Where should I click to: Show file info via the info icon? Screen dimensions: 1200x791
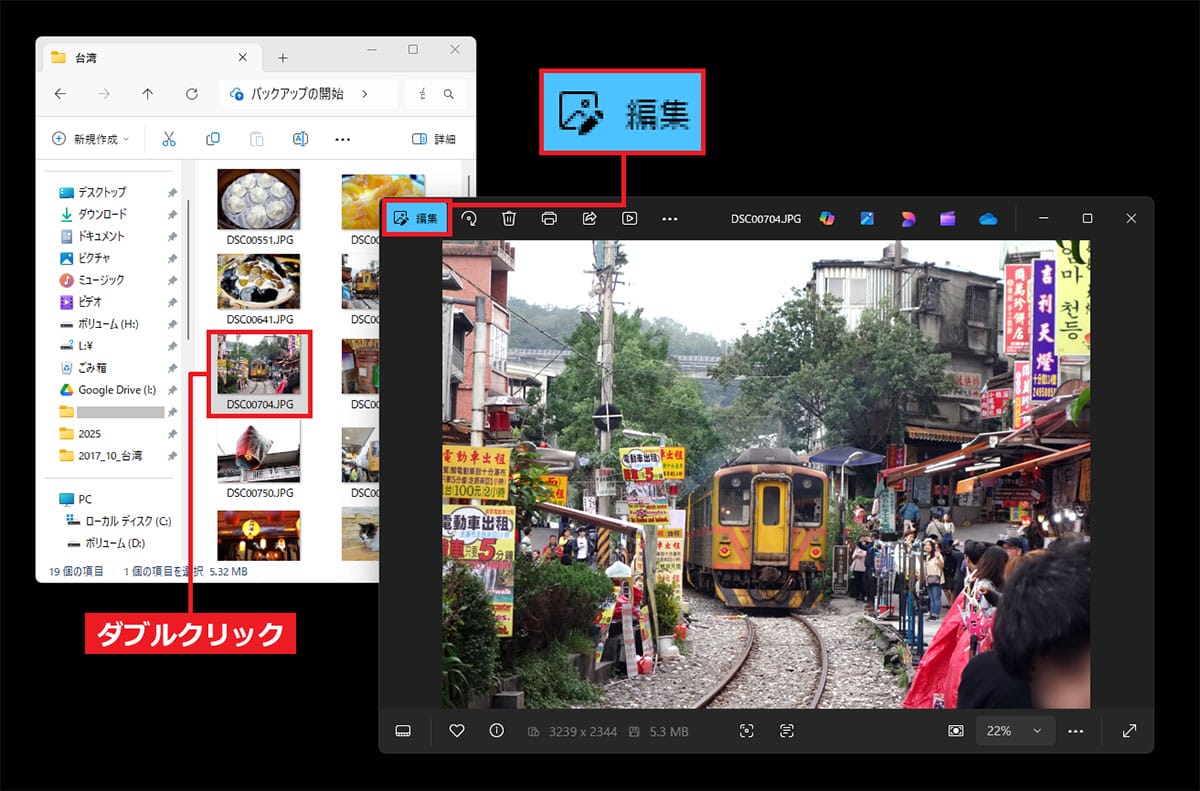[496, 731]
